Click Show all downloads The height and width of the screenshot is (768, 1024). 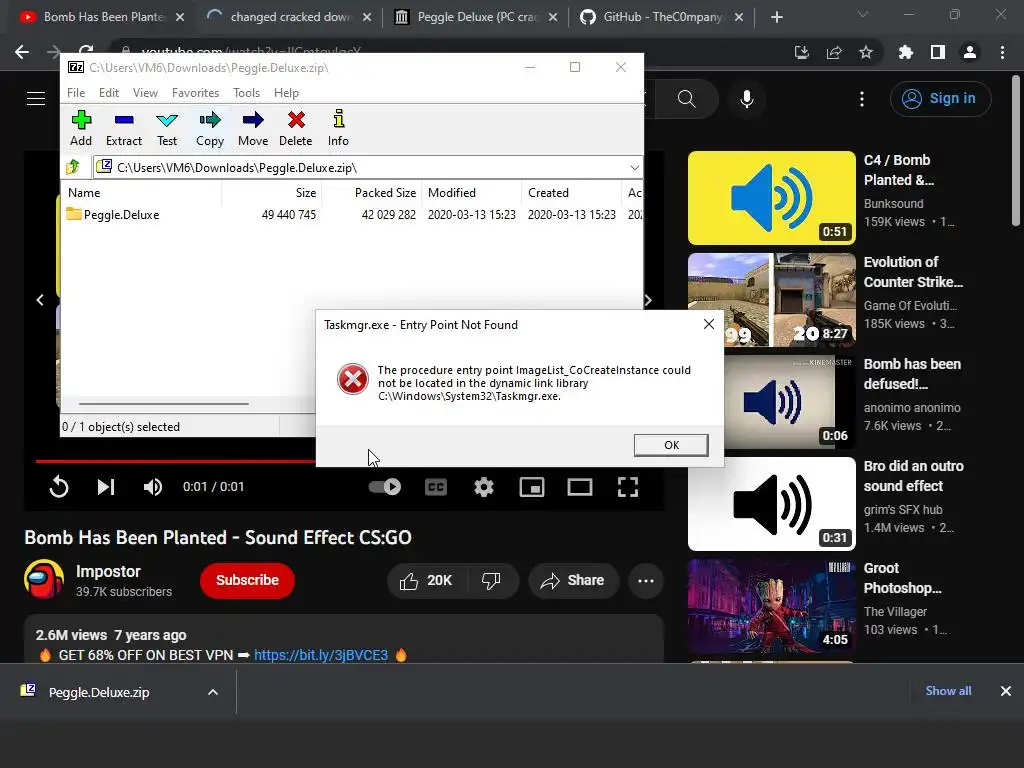[948, 691]
